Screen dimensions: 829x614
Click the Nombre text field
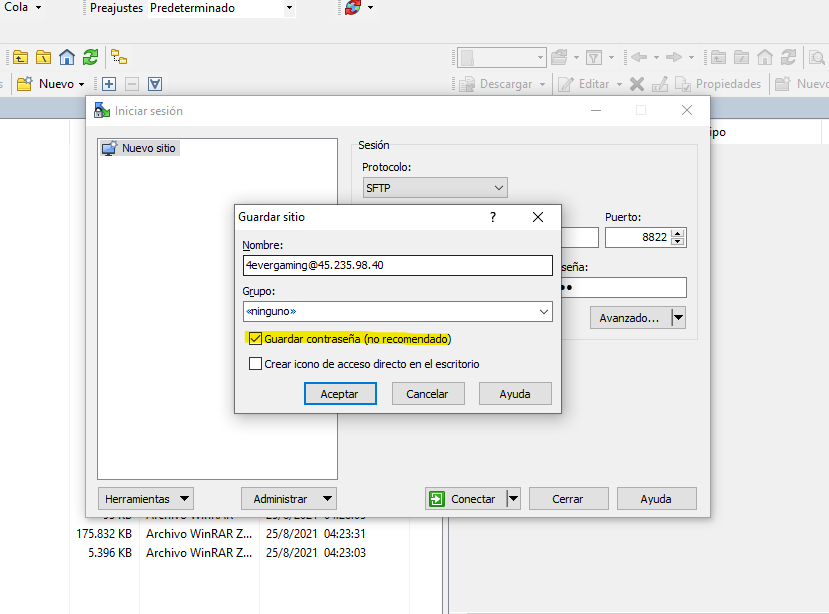397,265
